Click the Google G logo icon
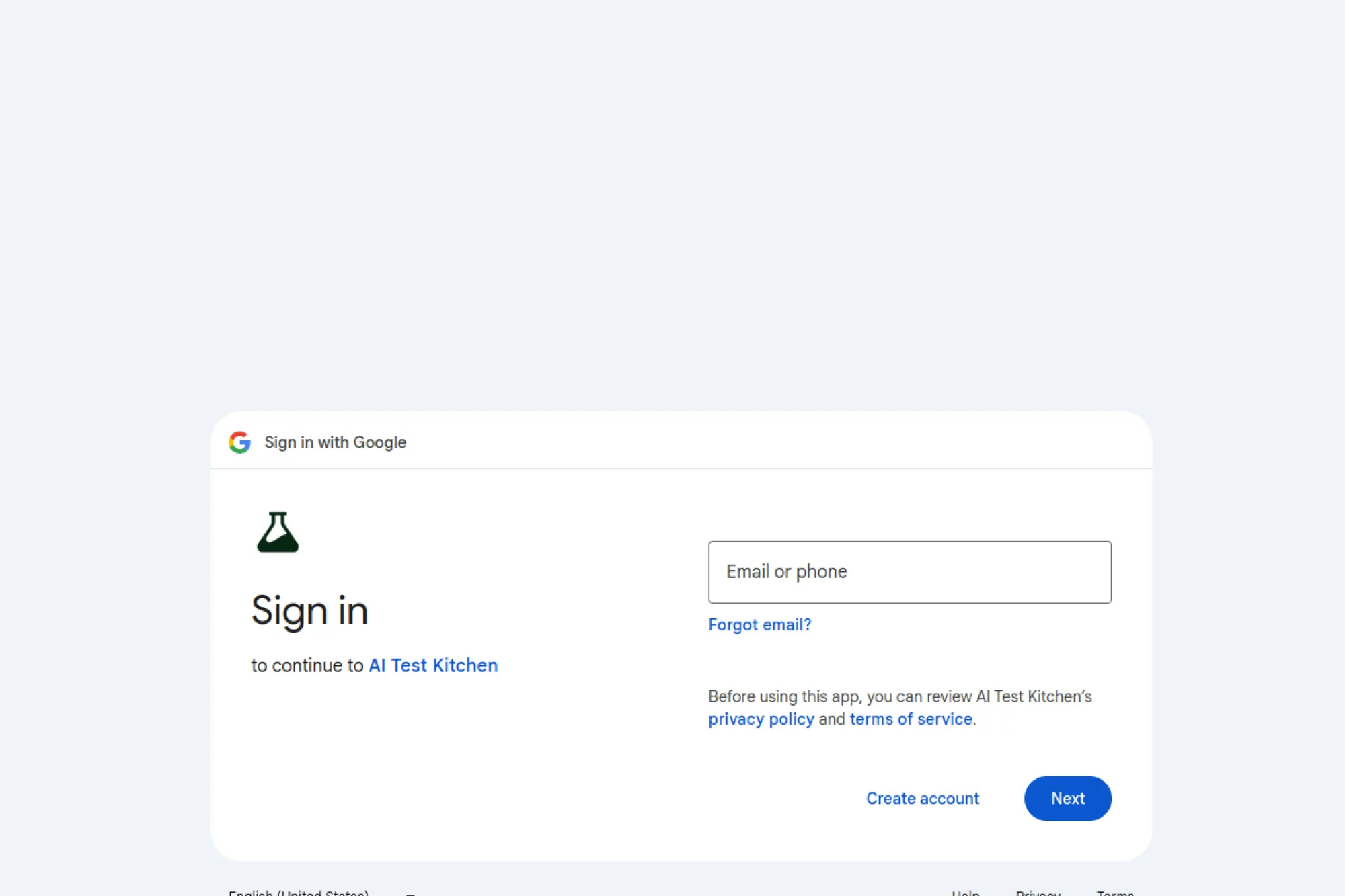 tap(240, 442)
